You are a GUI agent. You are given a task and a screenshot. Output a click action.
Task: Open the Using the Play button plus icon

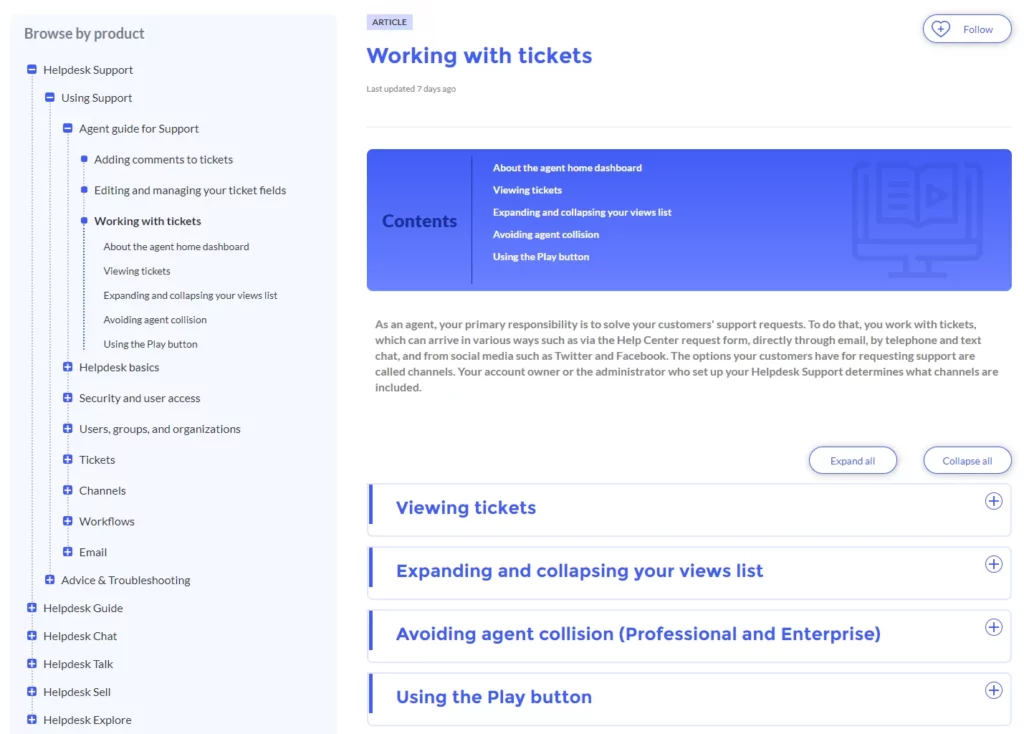[993, 690]
